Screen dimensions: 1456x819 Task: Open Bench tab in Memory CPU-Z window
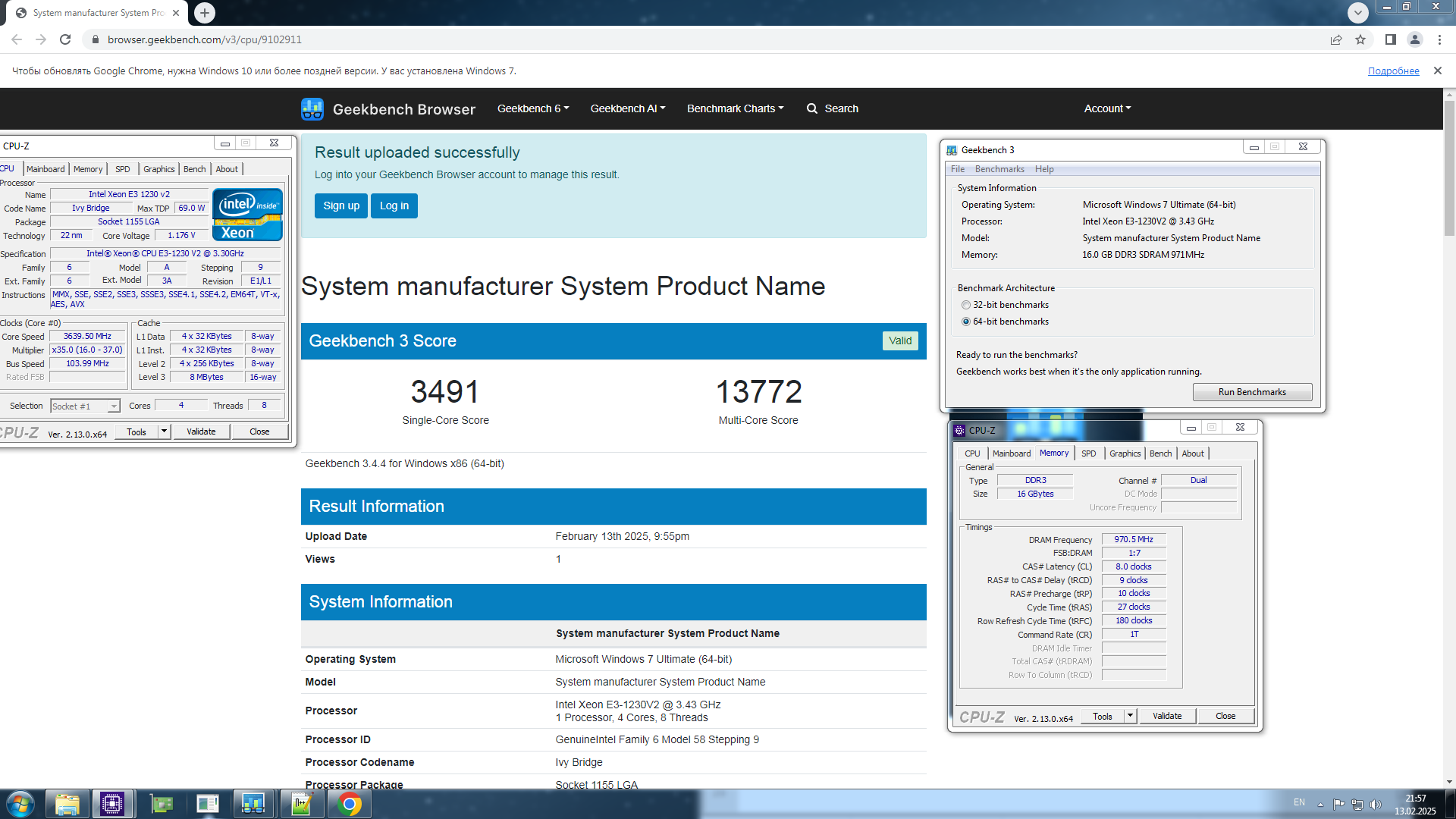point(1160,453)
